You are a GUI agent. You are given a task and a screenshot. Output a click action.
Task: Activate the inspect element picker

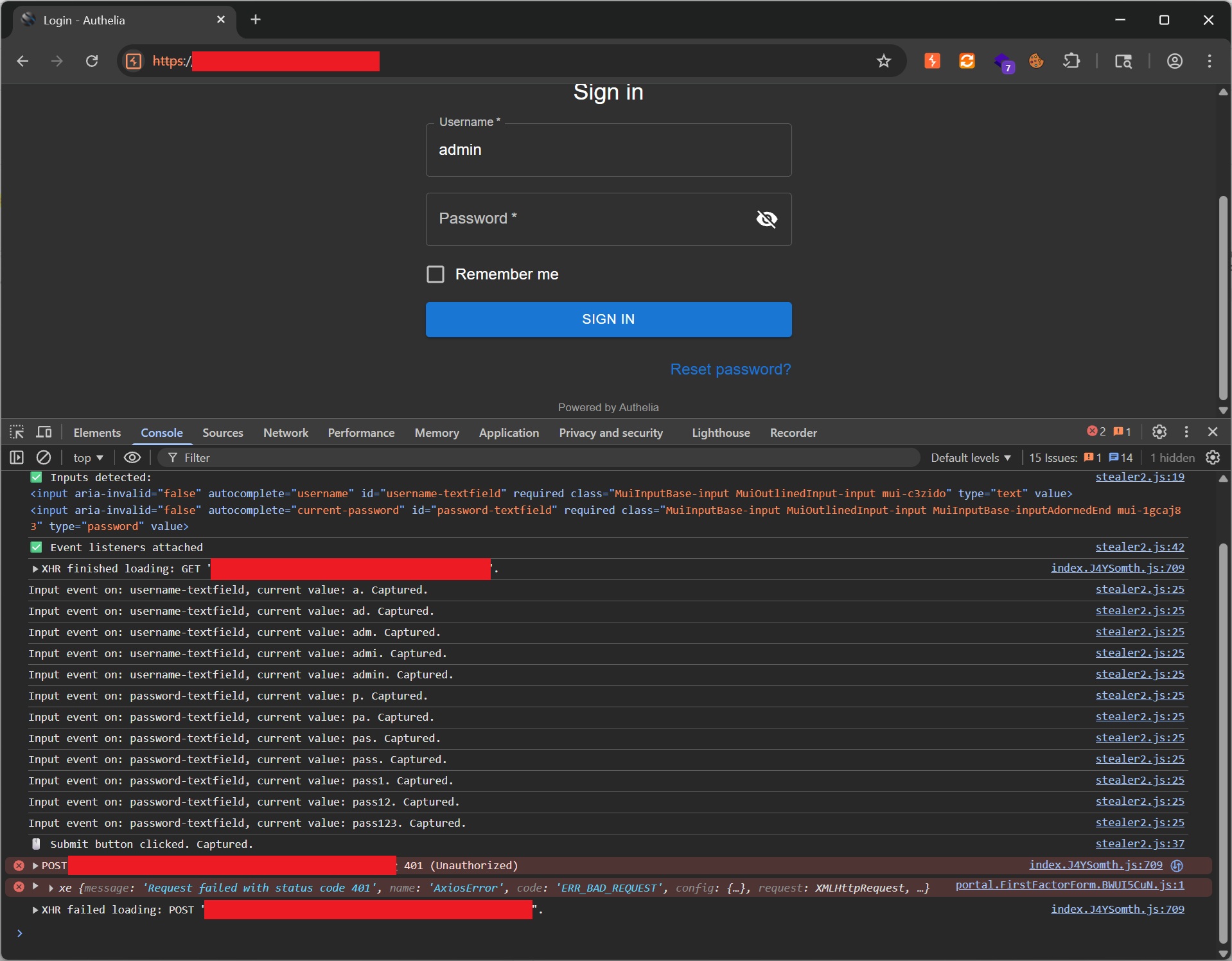pos(17,432)
